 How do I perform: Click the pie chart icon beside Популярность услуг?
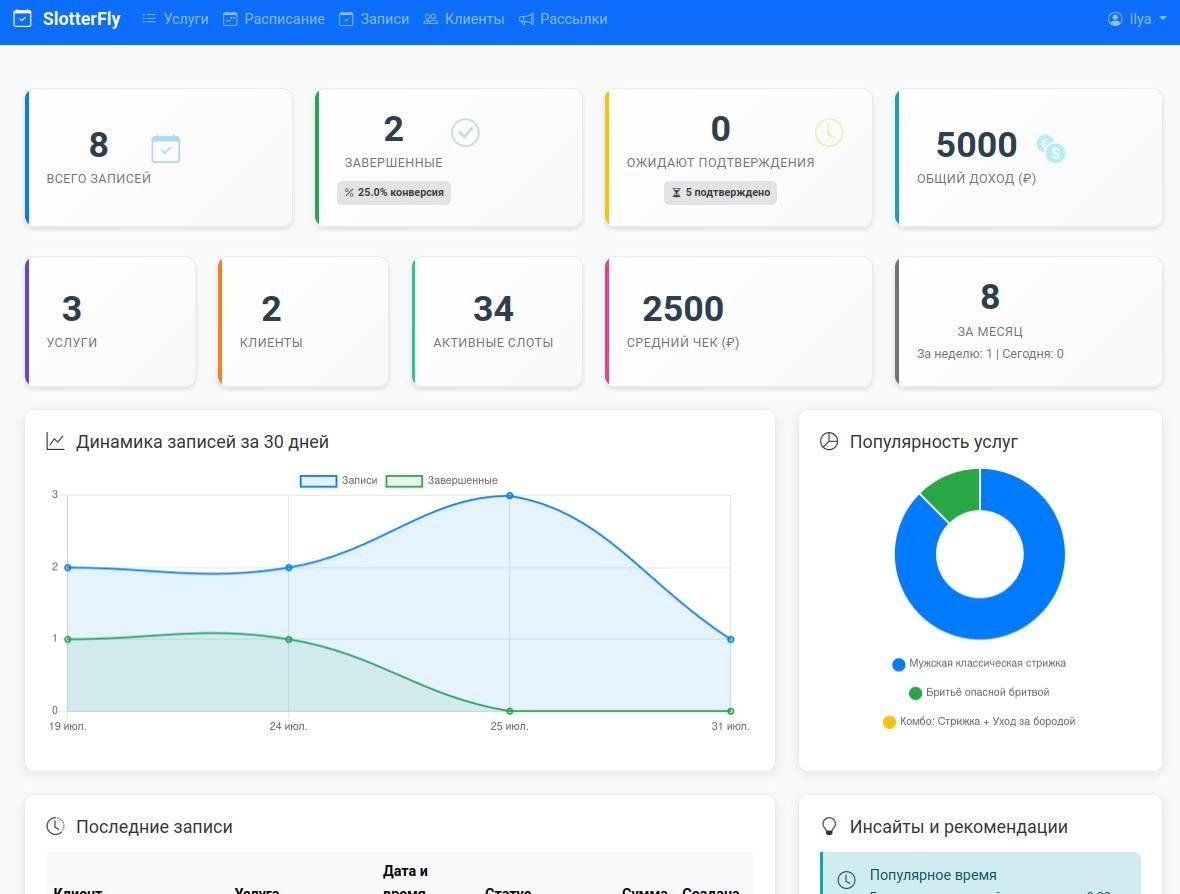(x=829, y=442)
